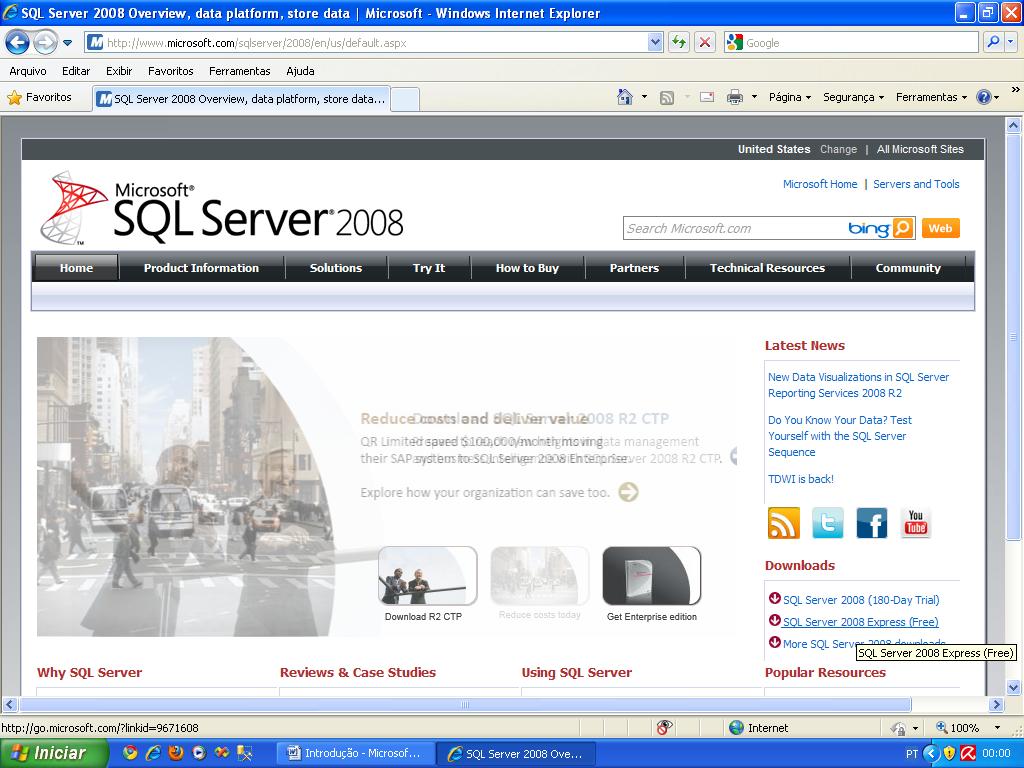Viewport: 1024px width, 768px height.
Task: Select the Product Information navigation tab
Action: coord(201,268)
